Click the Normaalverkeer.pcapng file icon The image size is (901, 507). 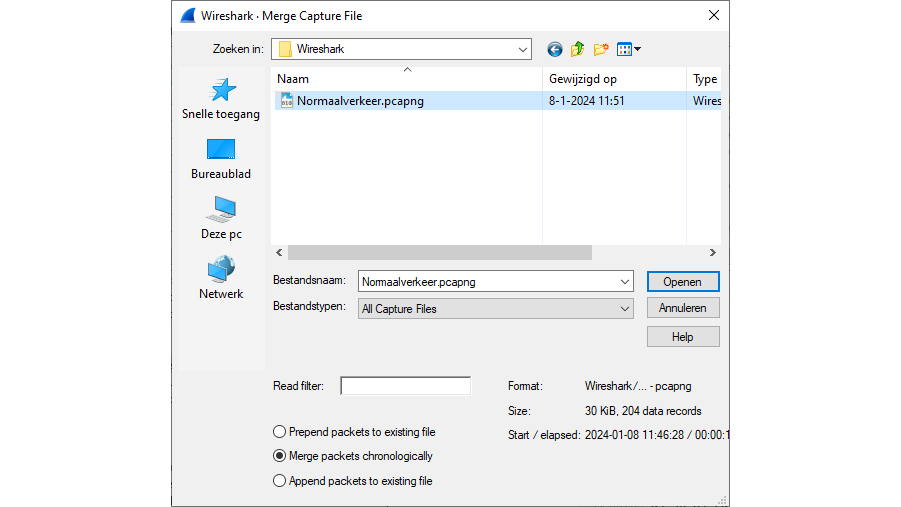click(x=286, y=101)
